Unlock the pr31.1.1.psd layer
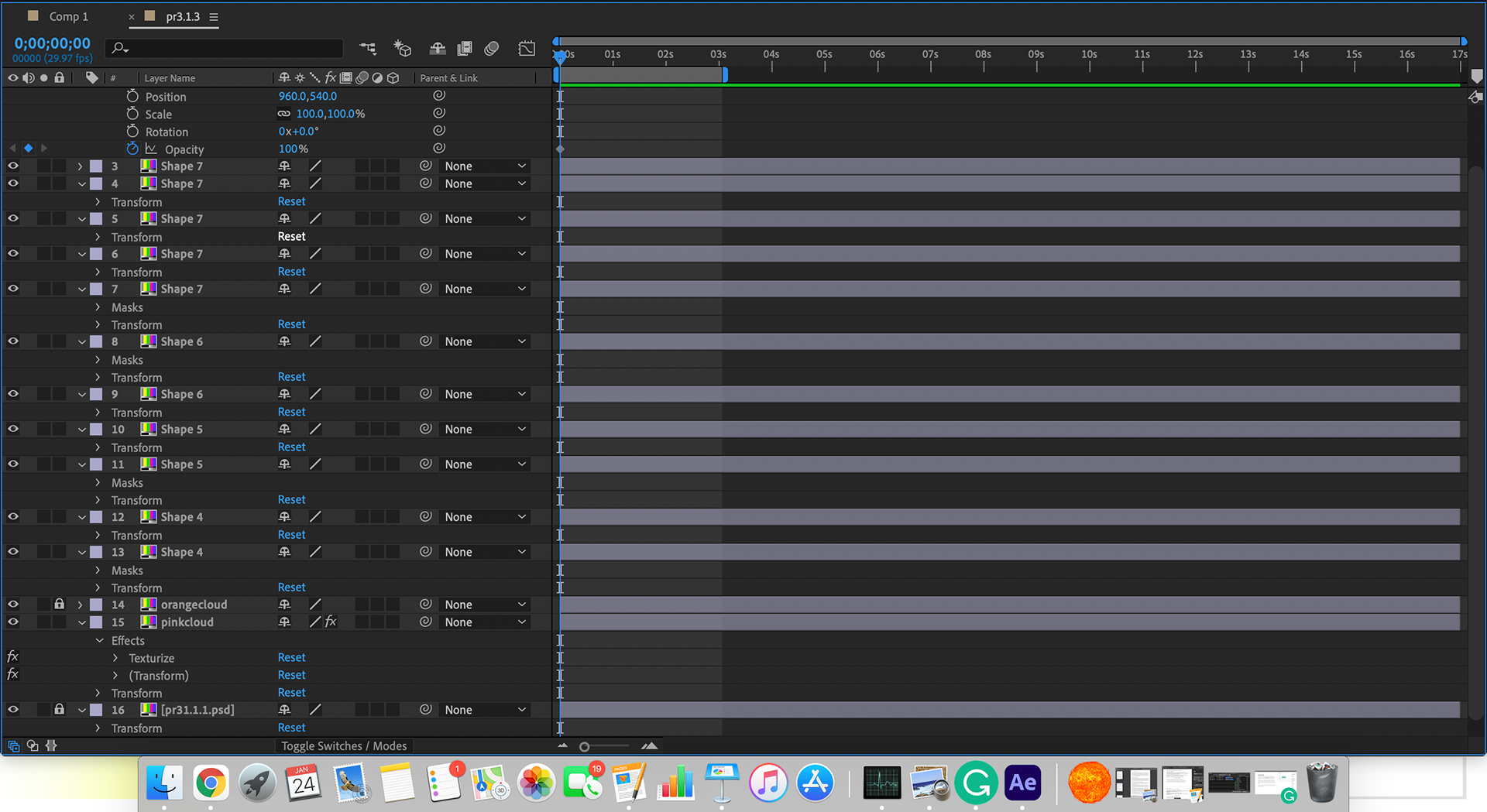The height and width of the screenshot is (812, 1487). point(59,709)
